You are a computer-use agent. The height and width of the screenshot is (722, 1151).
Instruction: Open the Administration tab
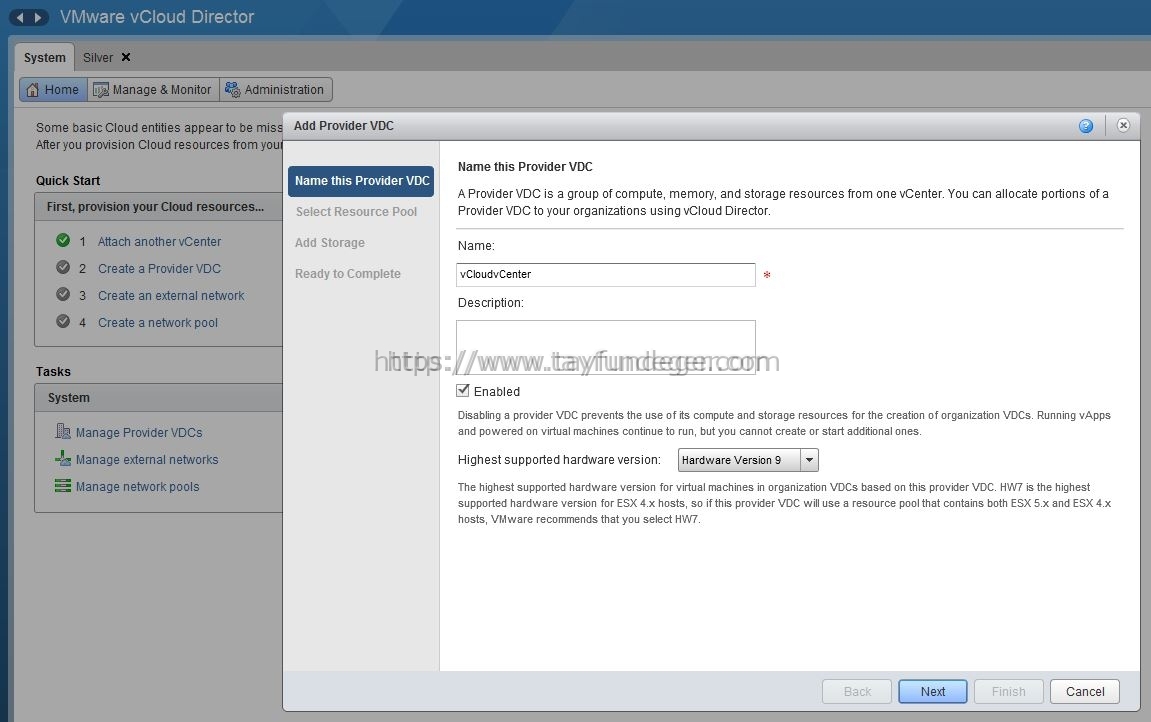275,90
